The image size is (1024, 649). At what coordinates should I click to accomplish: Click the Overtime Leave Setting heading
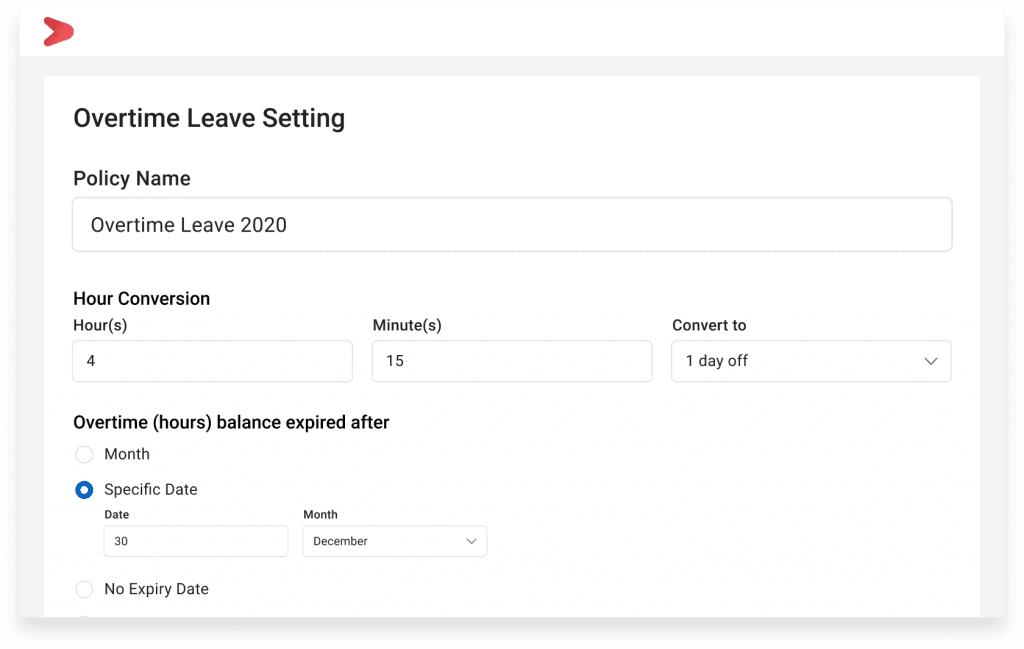209,118
